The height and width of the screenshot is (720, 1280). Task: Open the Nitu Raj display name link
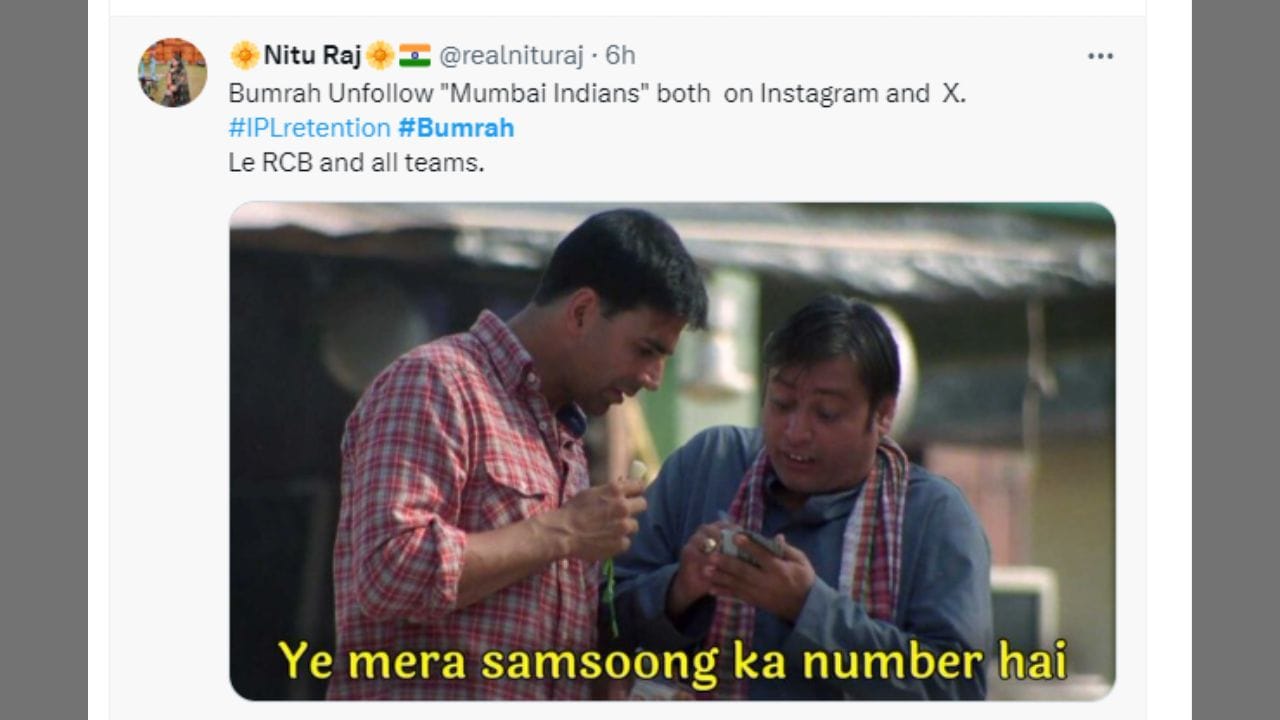tap(312, 55)
